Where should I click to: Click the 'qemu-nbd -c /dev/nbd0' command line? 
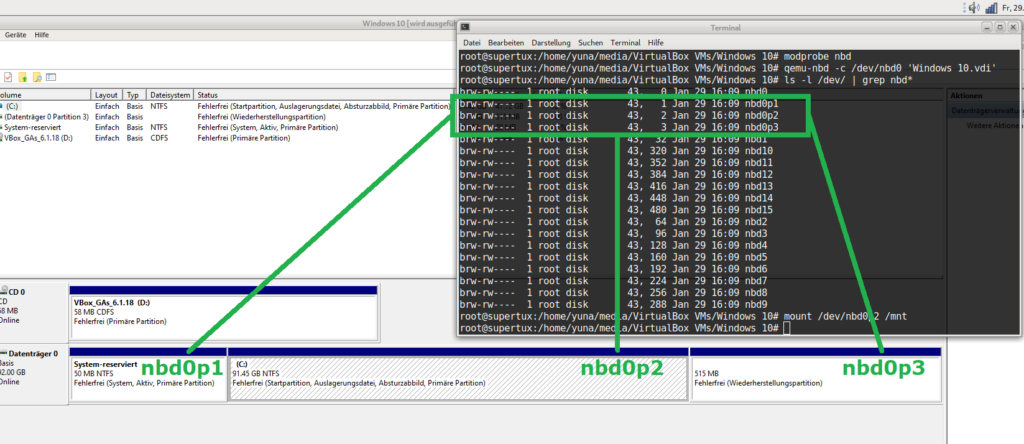(x=728, y=68)
